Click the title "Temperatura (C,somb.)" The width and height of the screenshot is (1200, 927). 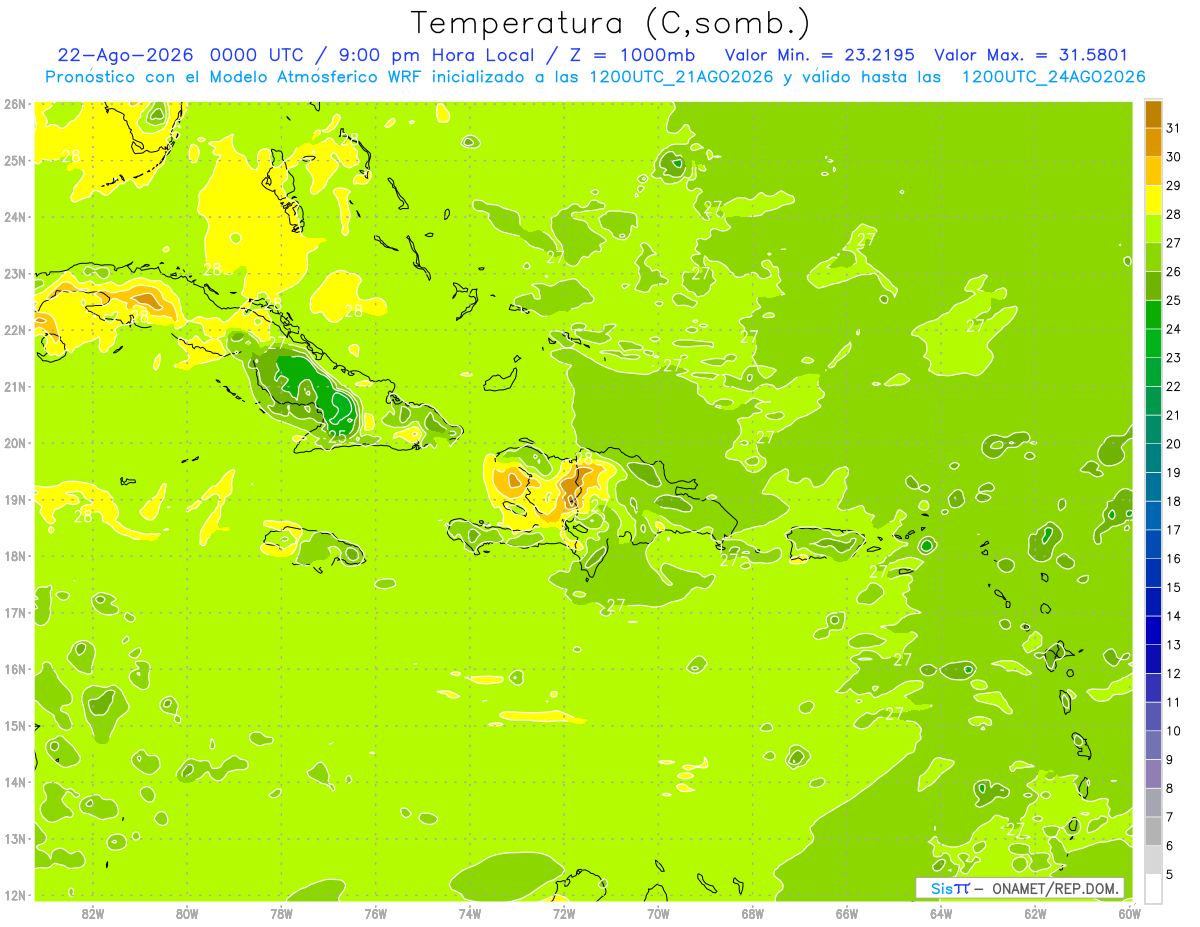click(x=611, y=23)
